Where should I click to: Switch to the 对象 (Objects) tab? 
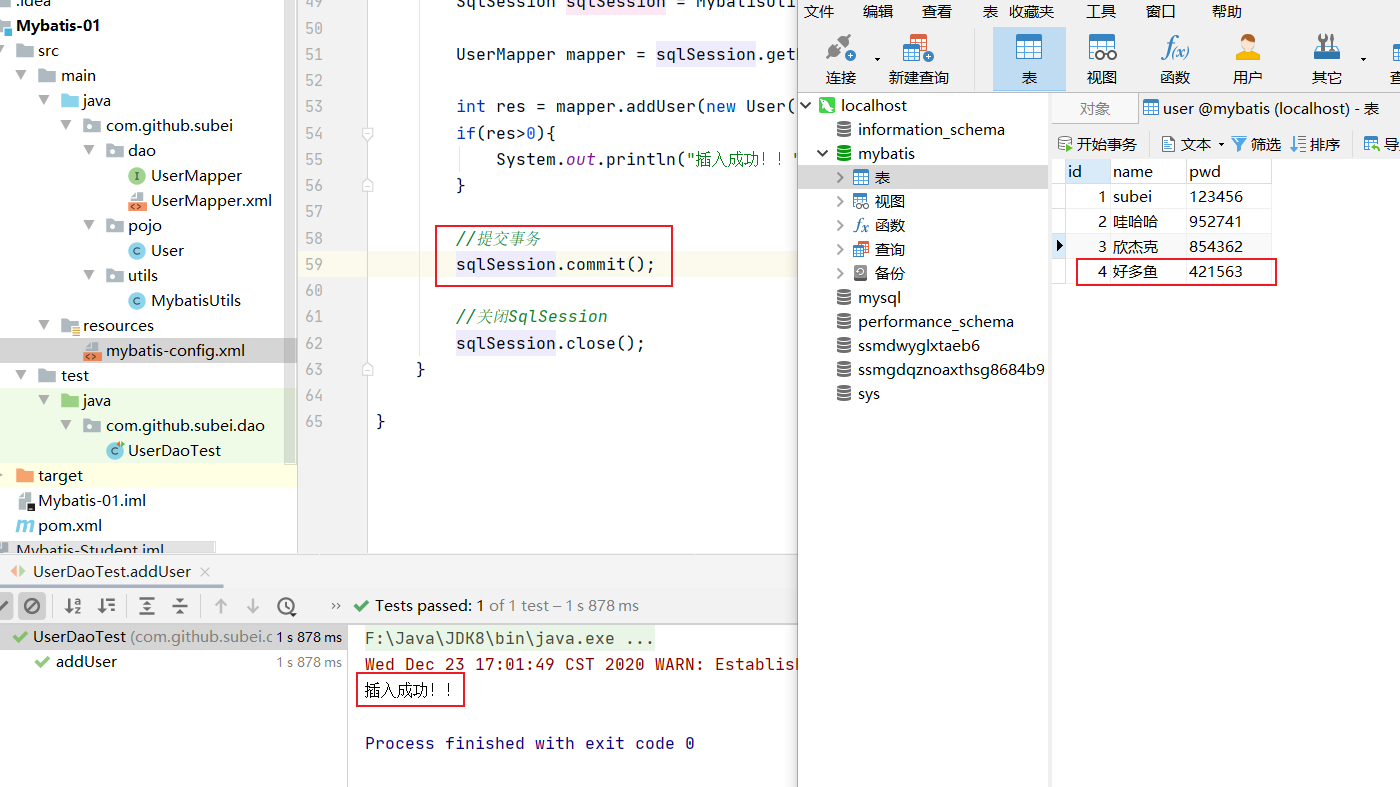(x=1094, y=108)
